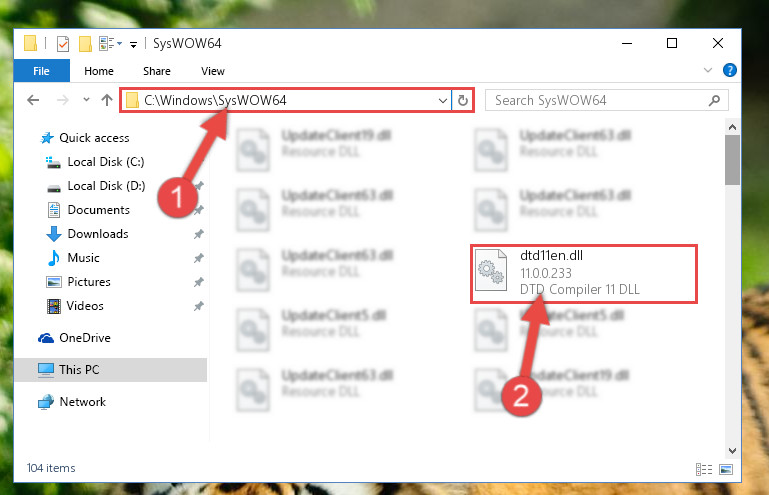The height and width of the screenshot is (495, 769).
Task: Click the Back navigation arrow
Action: (x=33, y=100)
